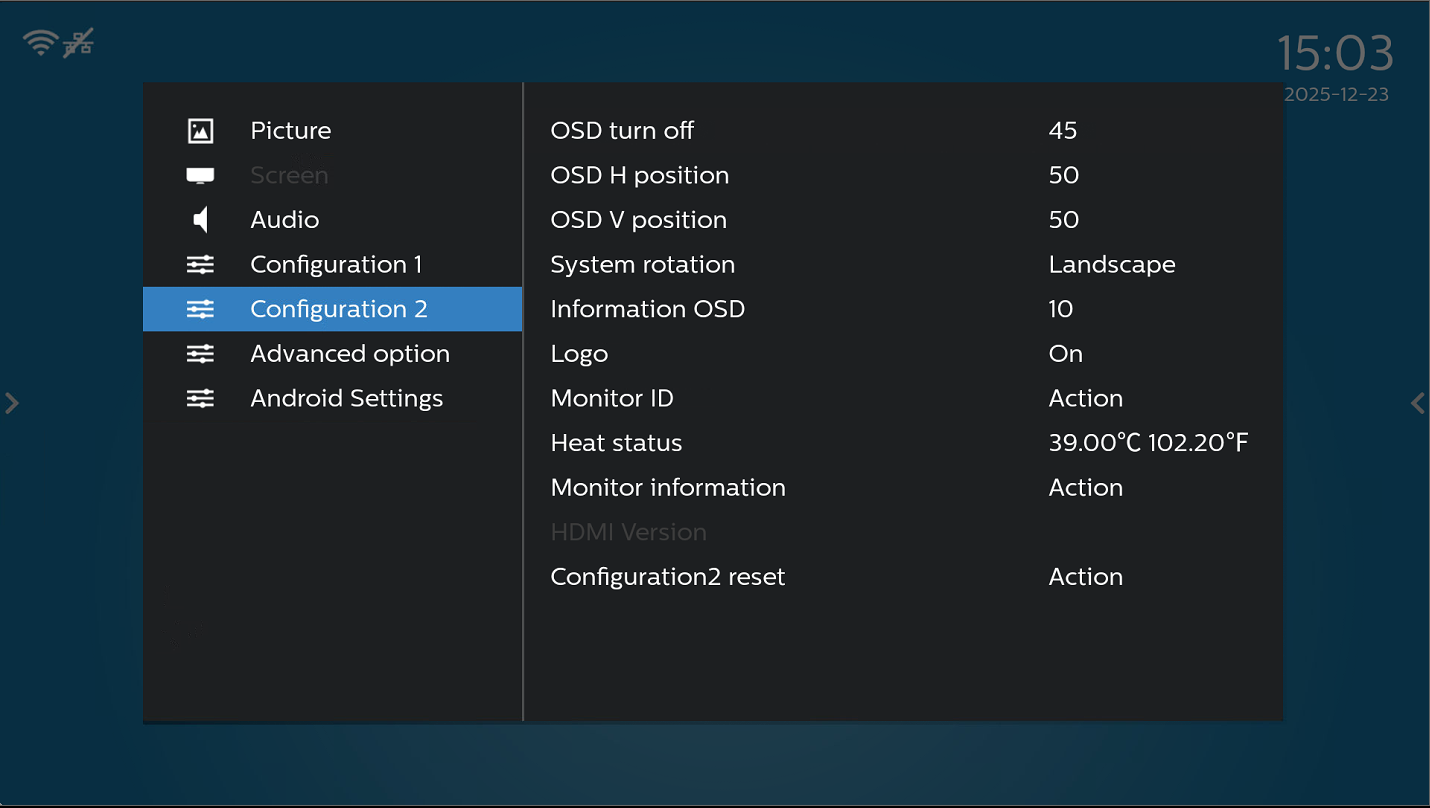This screenshot has height=808, width=1430.
Task: Click the Android Settings sliders icon
Action: point(200,399)
